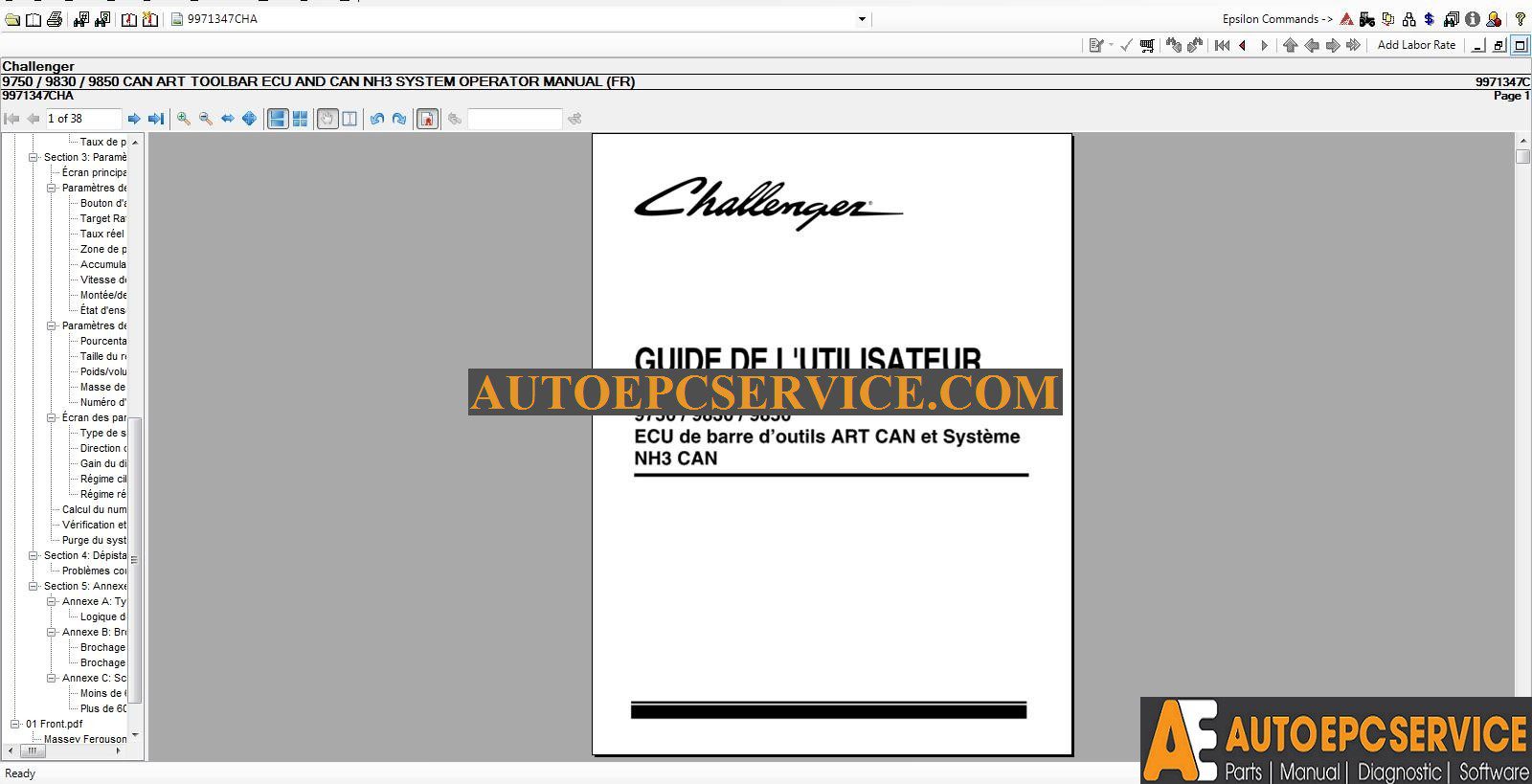Collapse the Annexe C node
Screen dimensions: 1532x784
(x=52, y=678)
